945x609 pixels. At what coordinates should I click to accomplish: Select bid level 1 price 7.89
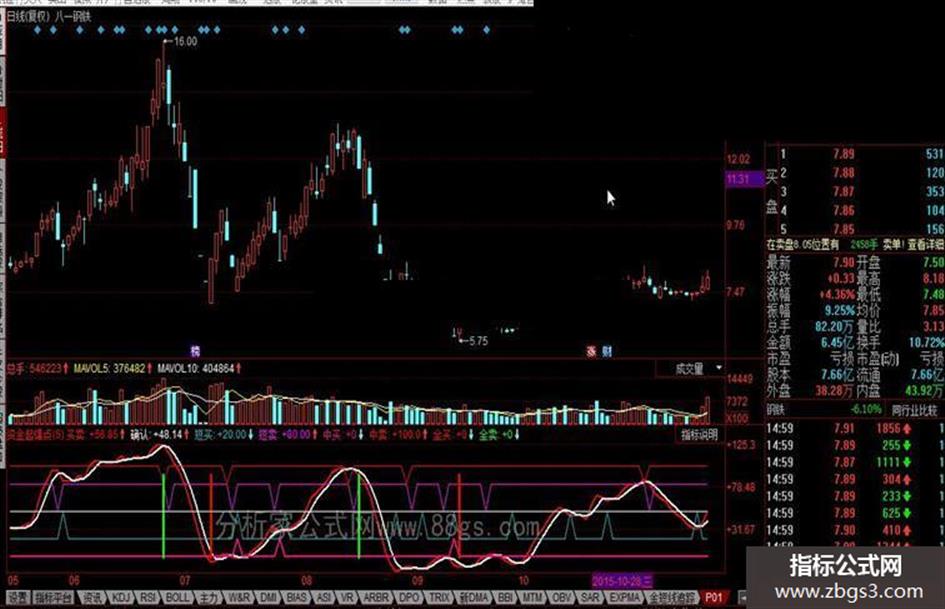pos(843,154)
